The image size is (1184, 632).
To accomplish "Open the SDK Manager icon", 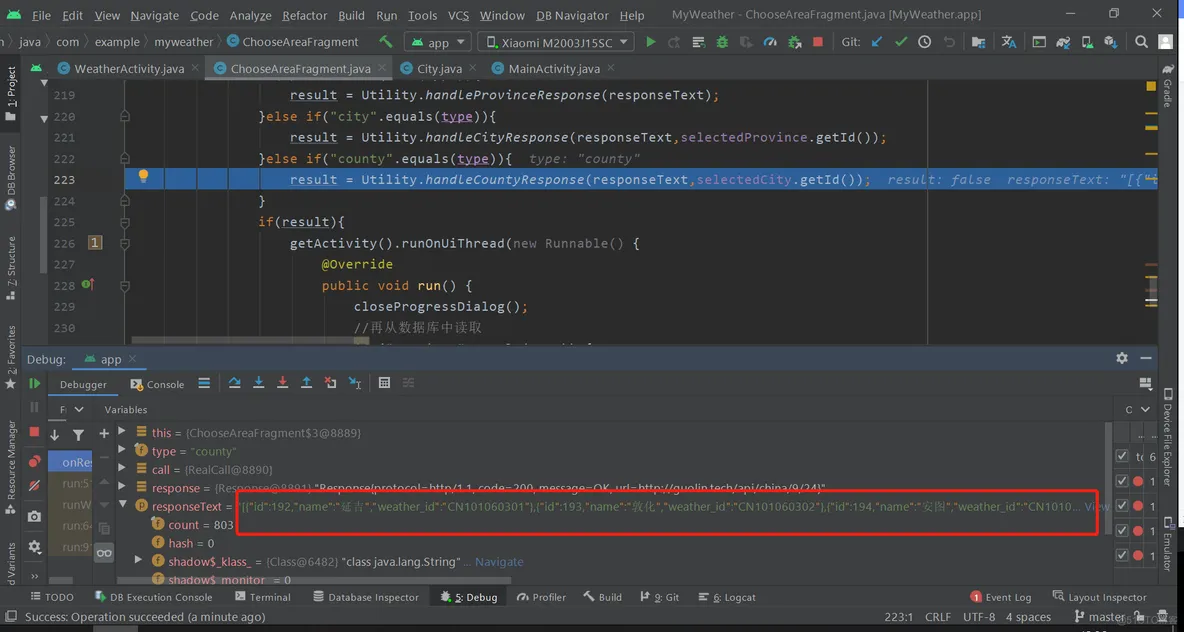I will click(1109, 42).
